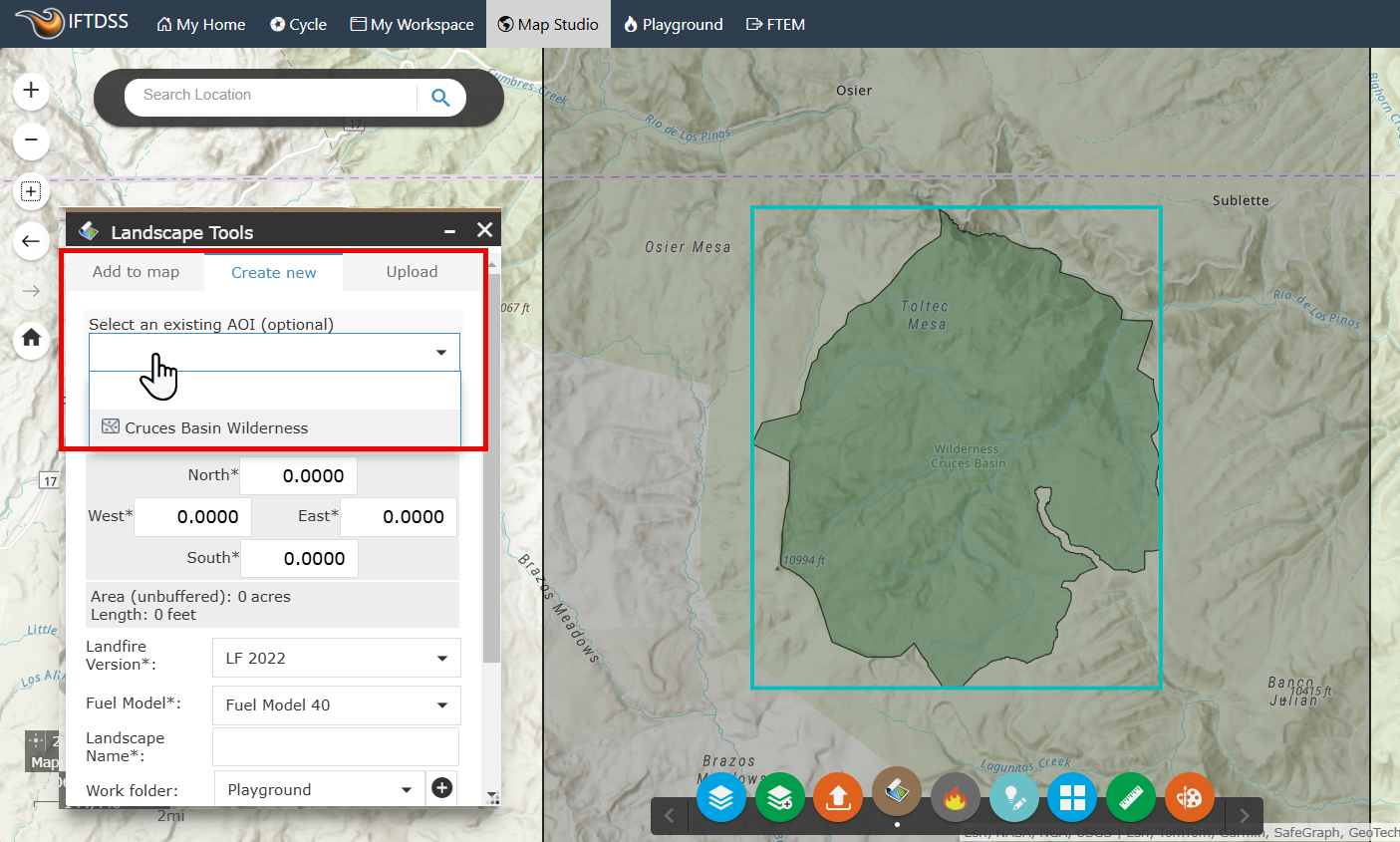The image size is (1400, 842).
Task: Switch to the Upload tab
Action: [x=411, y=271]
